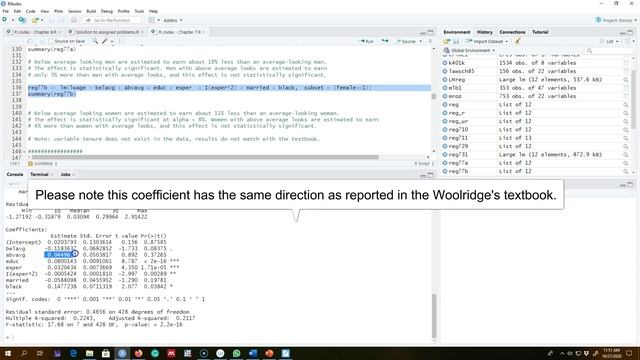
Task: Click the Open File folder icon
Action: coord(36,20)
